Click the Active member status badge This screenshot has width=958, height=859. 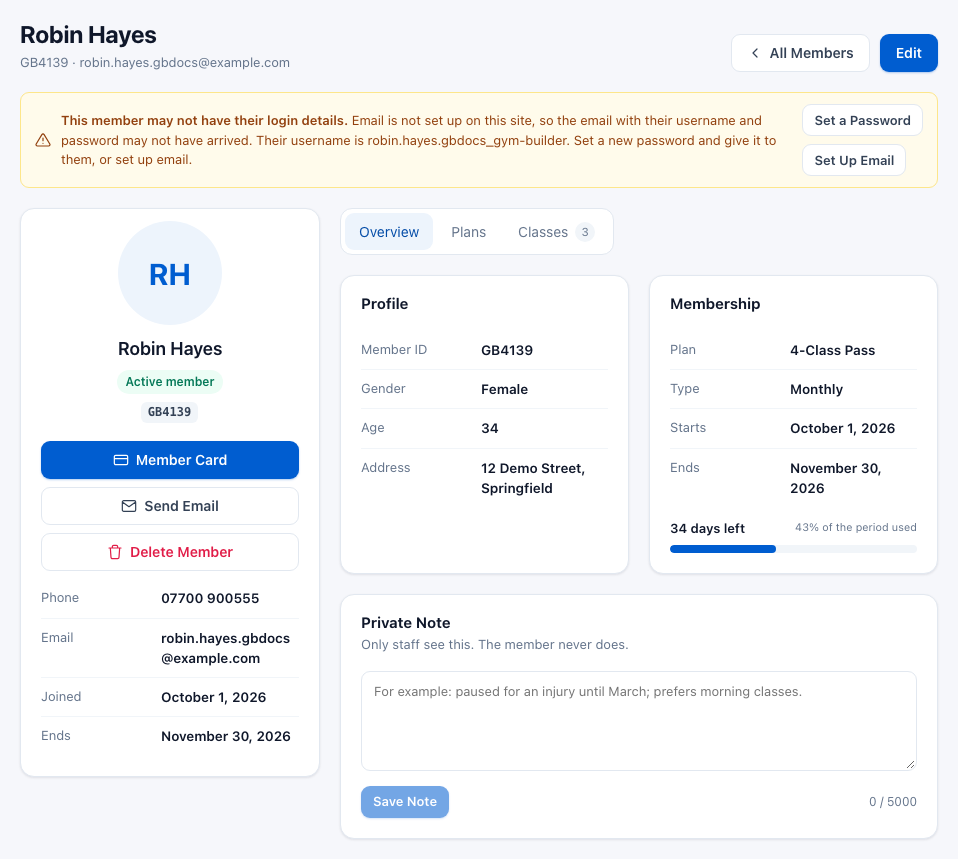pos(170,382)
